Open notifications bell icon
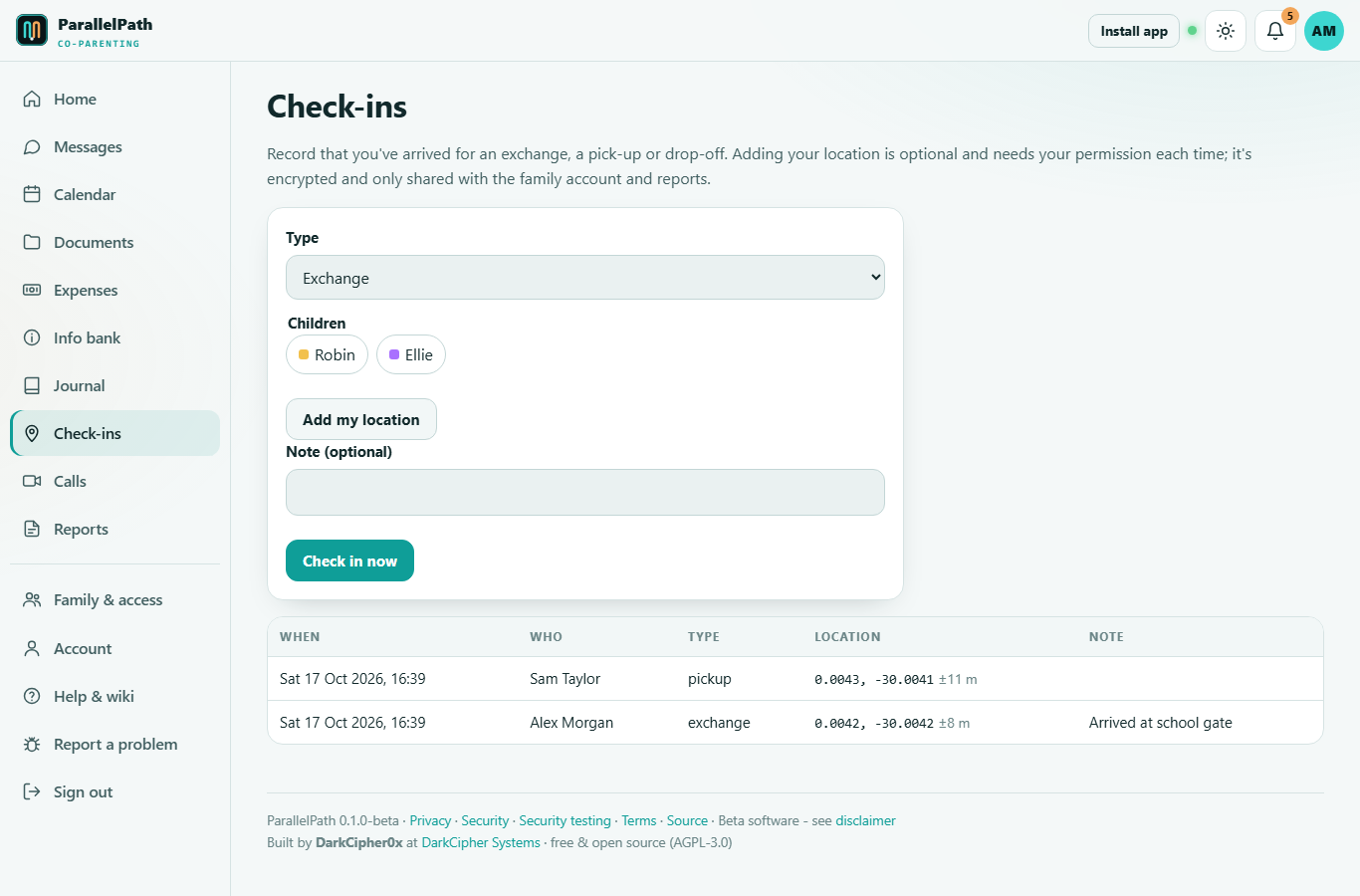Image resolution: width=1360 pixels, height=896 pixels. click(x=1275, y=31)
